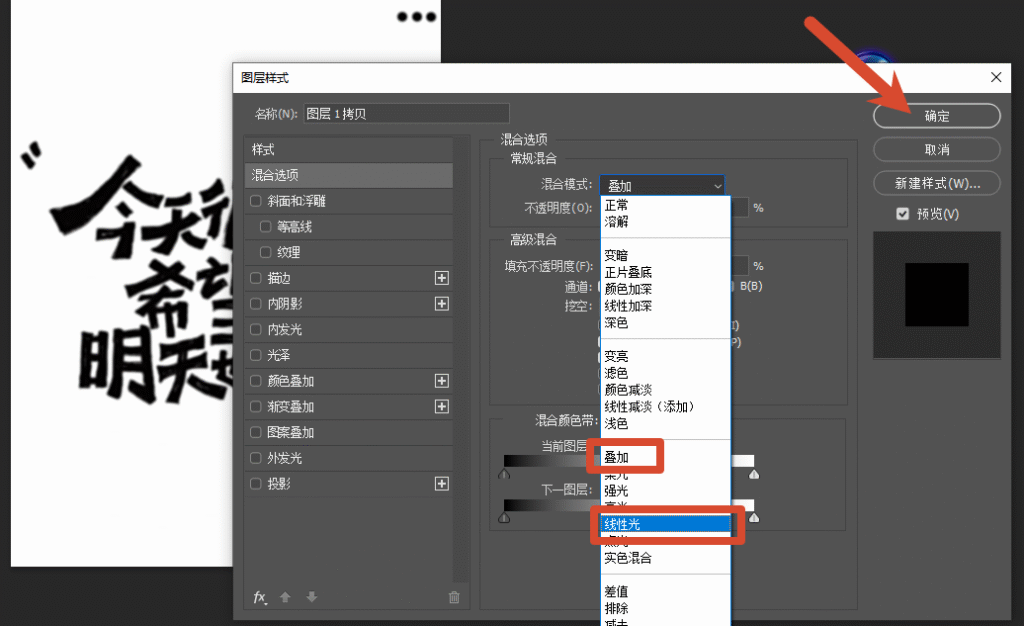The image size is (1024, 626).
Task: Select 混合选项 in styles list
Action: point(349,175)
